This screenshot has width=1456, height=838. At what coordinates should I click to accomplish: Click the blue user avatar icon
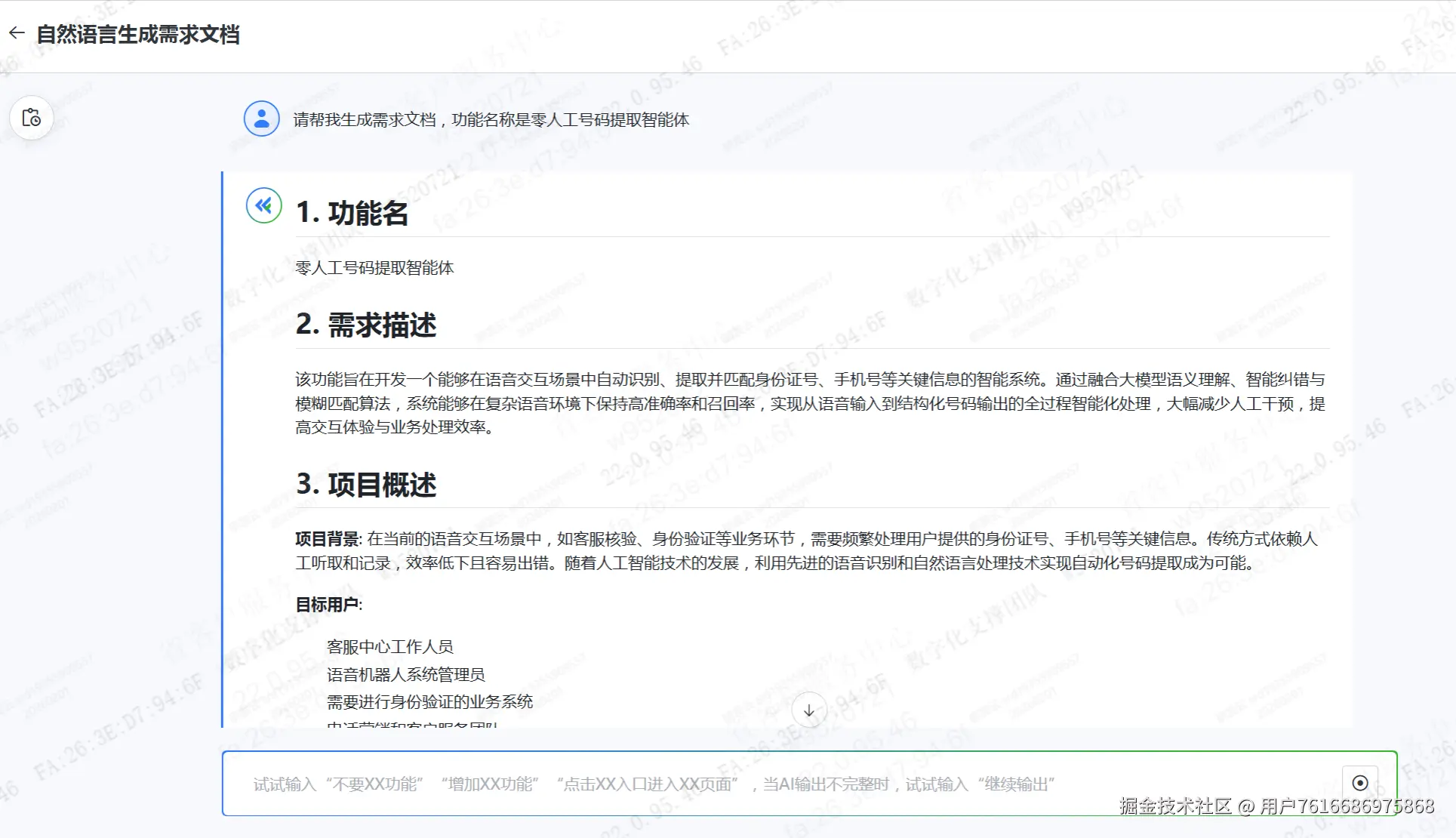coord(261,119)
